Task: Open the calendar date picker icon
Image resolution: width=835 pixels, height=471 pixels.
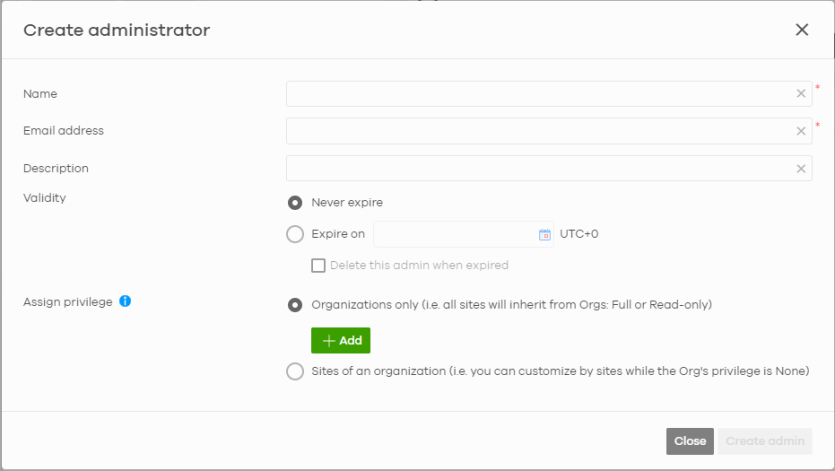Action: click(544, 234)
